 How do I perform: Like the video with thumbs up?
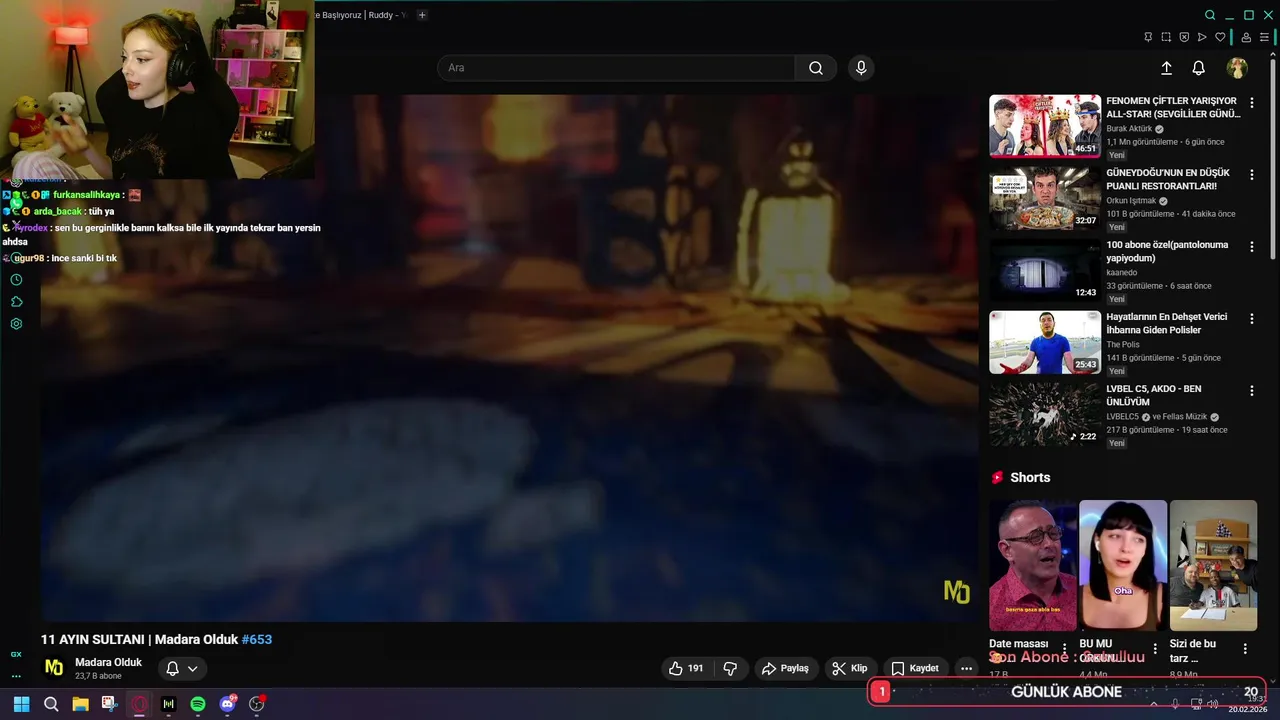coord(686,668)
